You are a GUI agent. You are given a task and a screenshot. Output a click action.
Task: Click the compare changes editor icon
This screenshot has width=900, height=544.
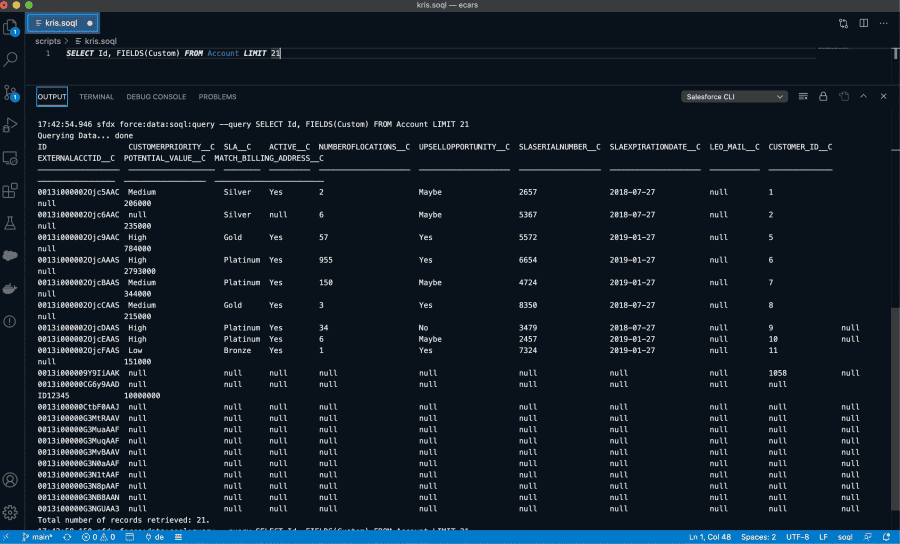coord(843,24)
